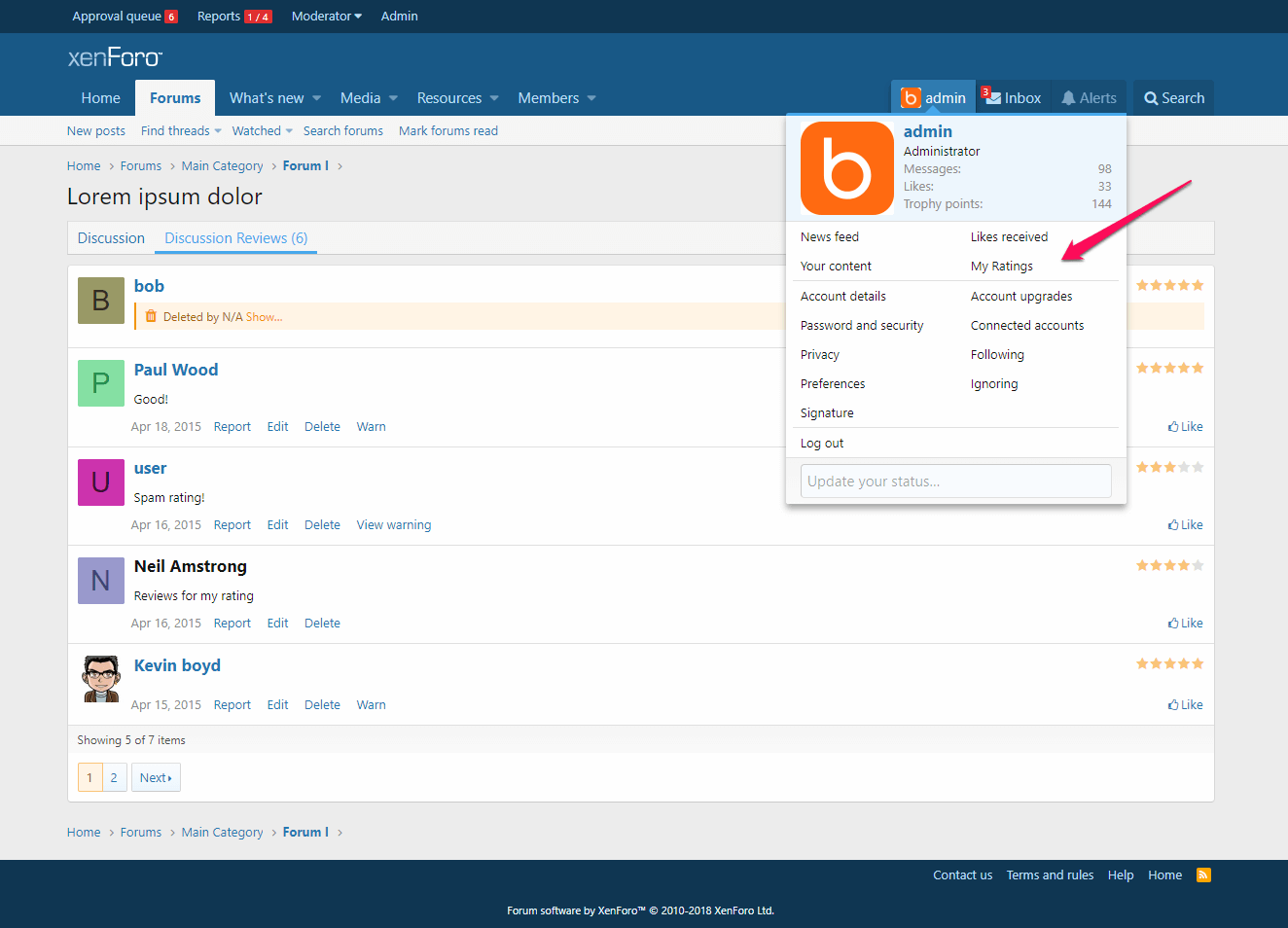Show the deleted review by bob
Viewport: 1288px width, 928px height.
tap(264, 317)
